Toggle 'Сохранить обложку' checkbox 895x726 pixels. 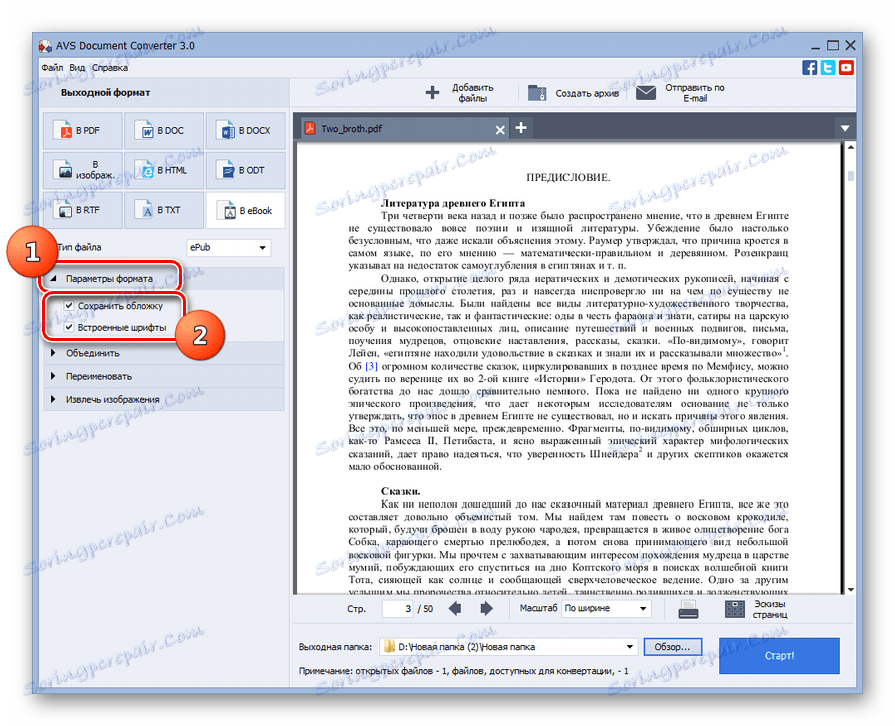pos(69,305)
